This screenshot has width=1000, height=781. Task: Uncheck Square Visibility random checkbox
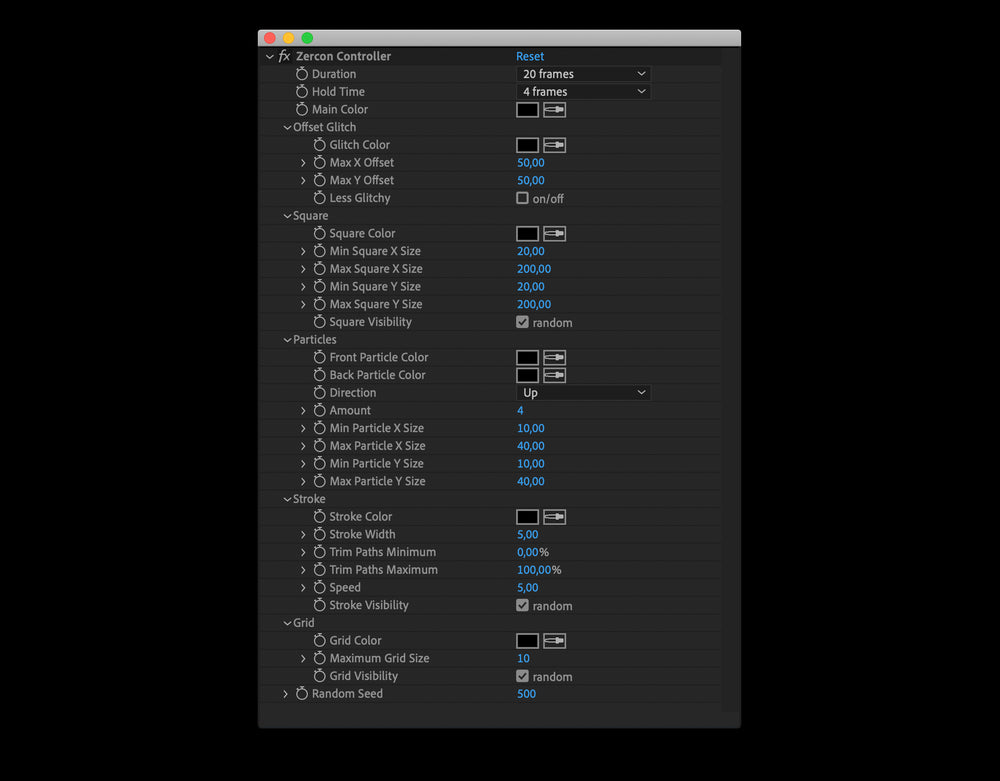coord(522,322)
